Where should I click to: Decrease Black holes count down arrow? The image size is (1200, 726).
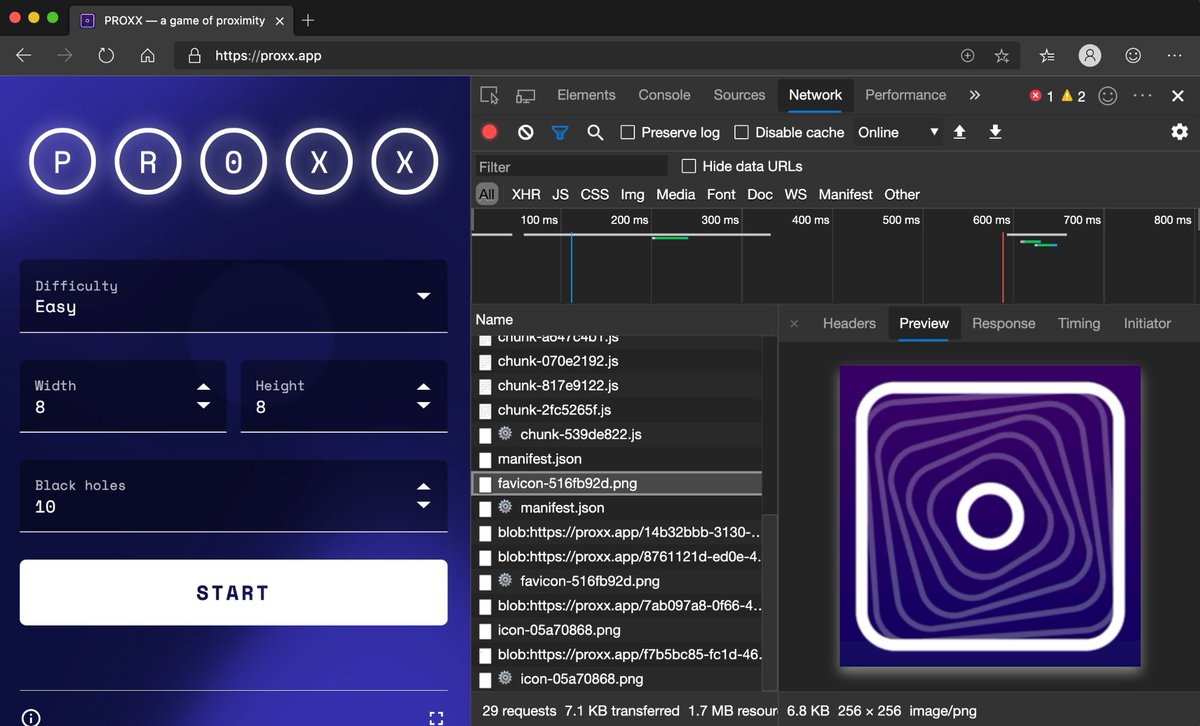click(x=424, y=505)
